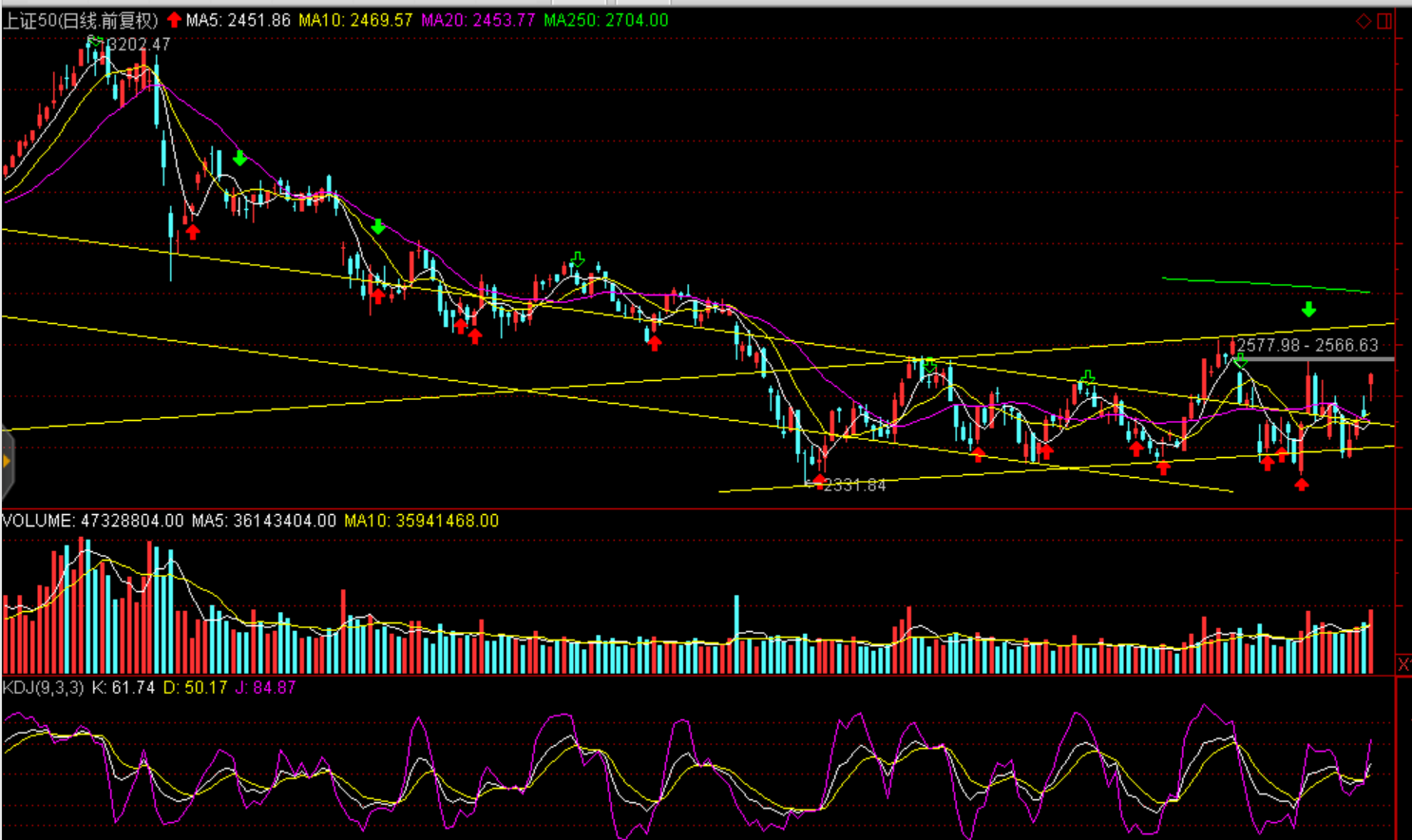Viewport: 1412px width, 840px height.
Task: Click the yellow MA10: 2469.57 label
Action: 355,20
